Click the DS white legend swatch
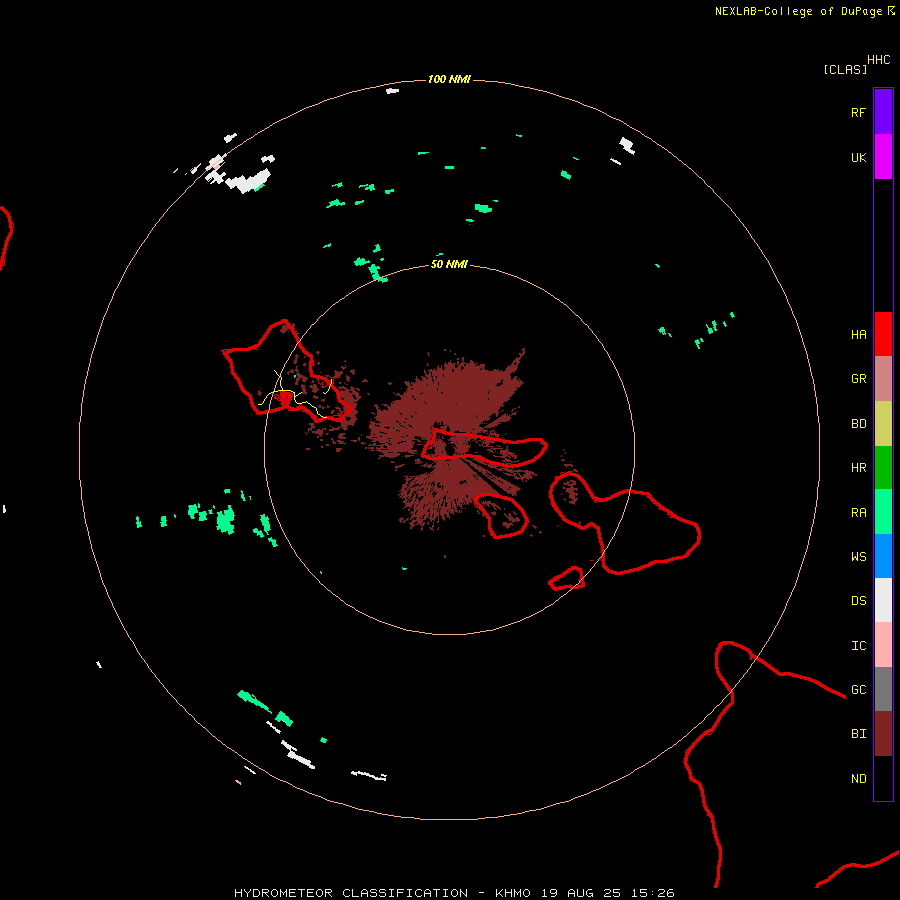The height and width of the screenshot is (900, 900). coord(883,600)
